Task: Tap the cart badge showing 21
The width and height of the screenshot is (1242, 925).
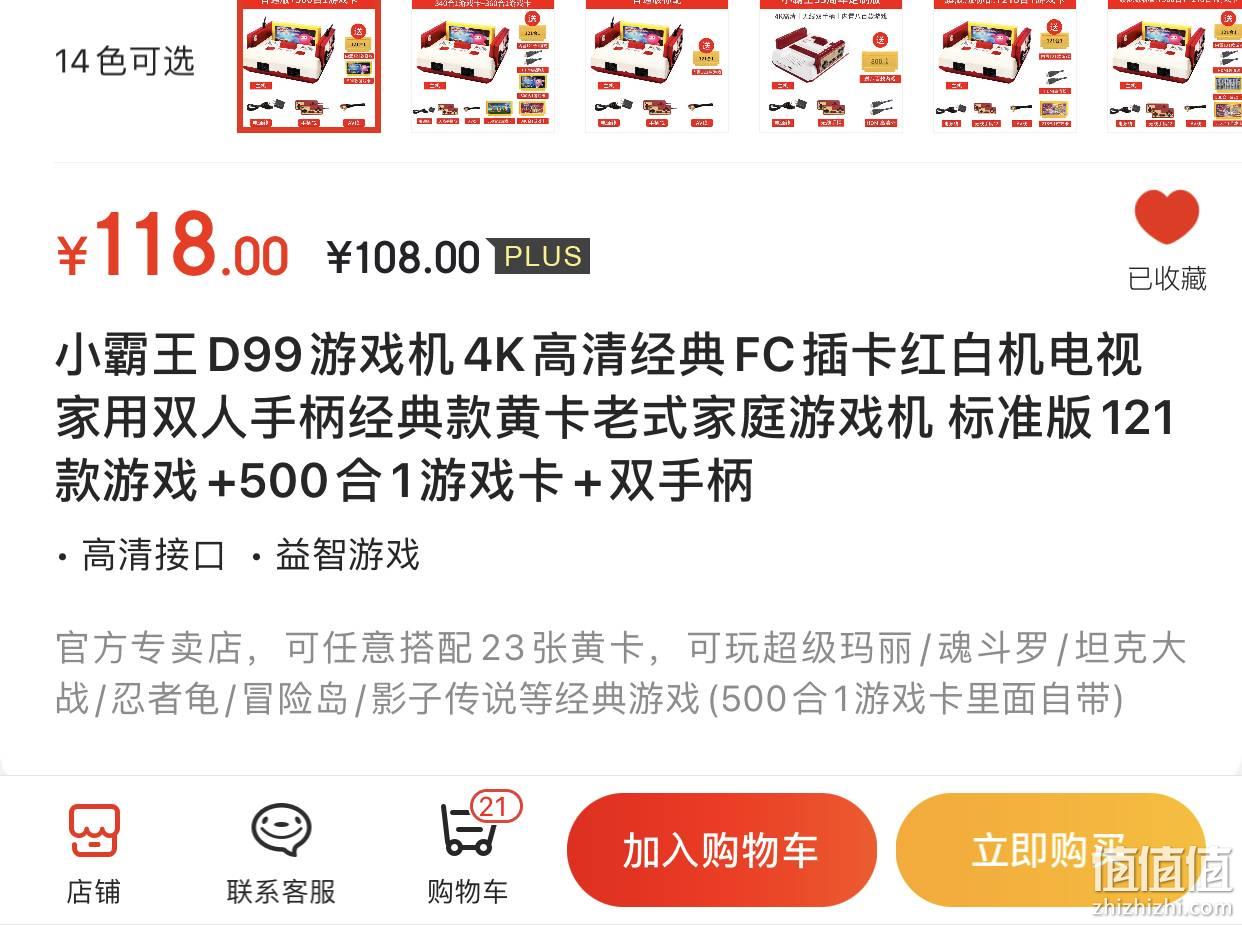Action: [493, 807]
